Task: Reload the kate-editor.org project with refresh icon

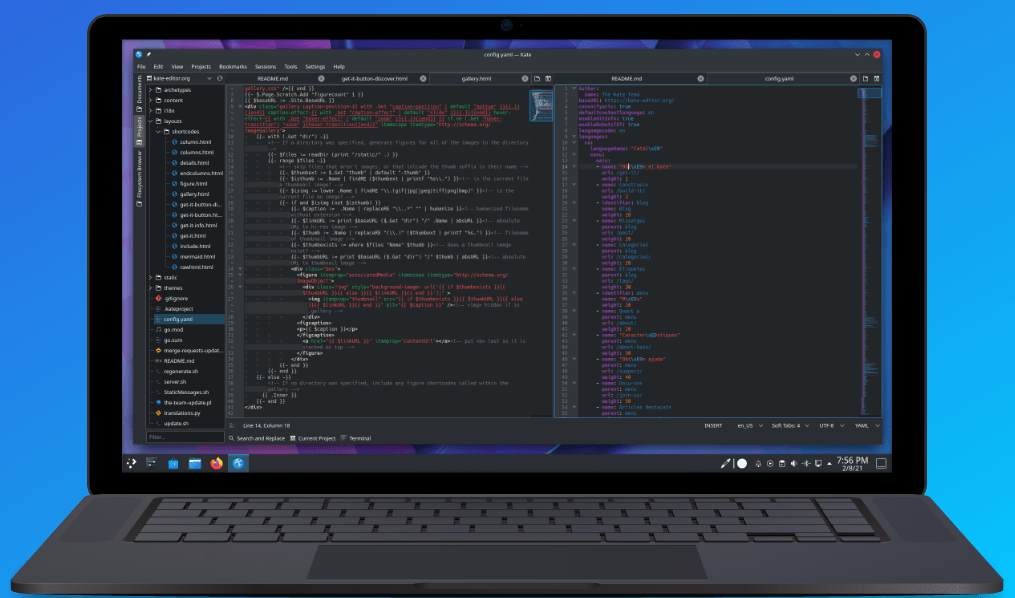Action: 219,78
